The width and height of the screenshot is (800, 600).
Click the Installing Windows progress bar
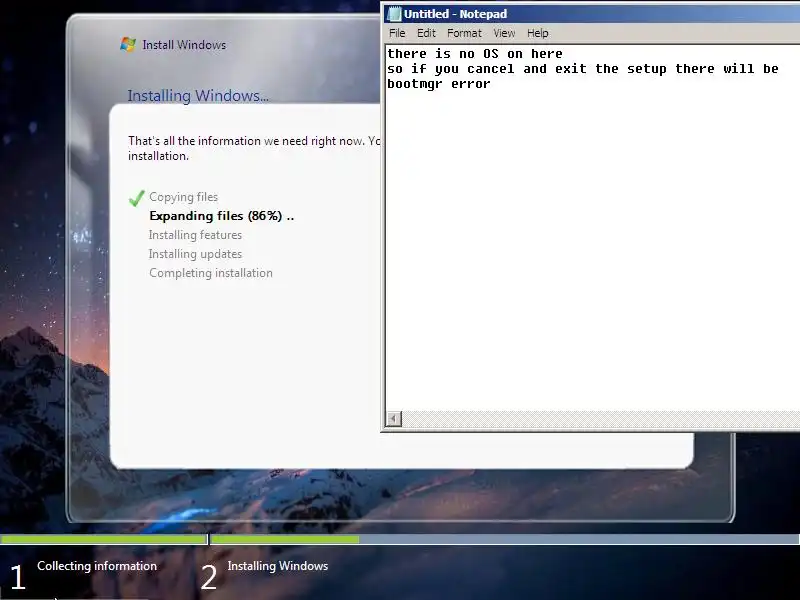point(505,539)
